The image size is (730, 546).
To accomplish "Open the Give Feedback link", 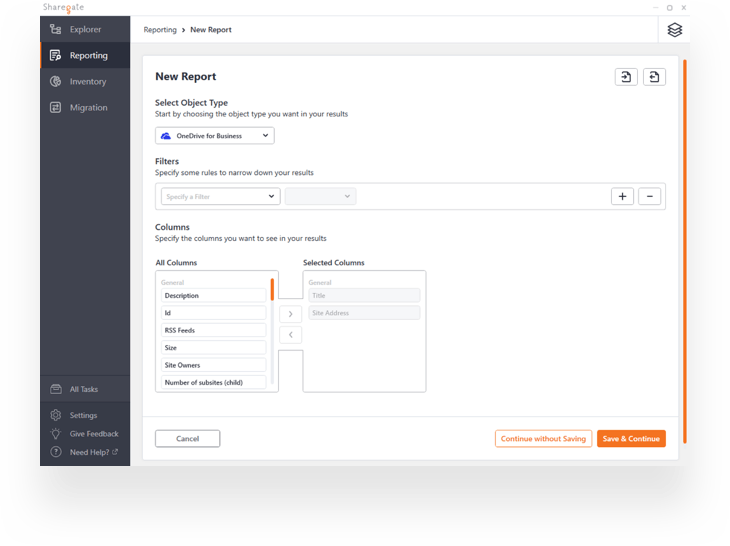I will tap(94, 434).
